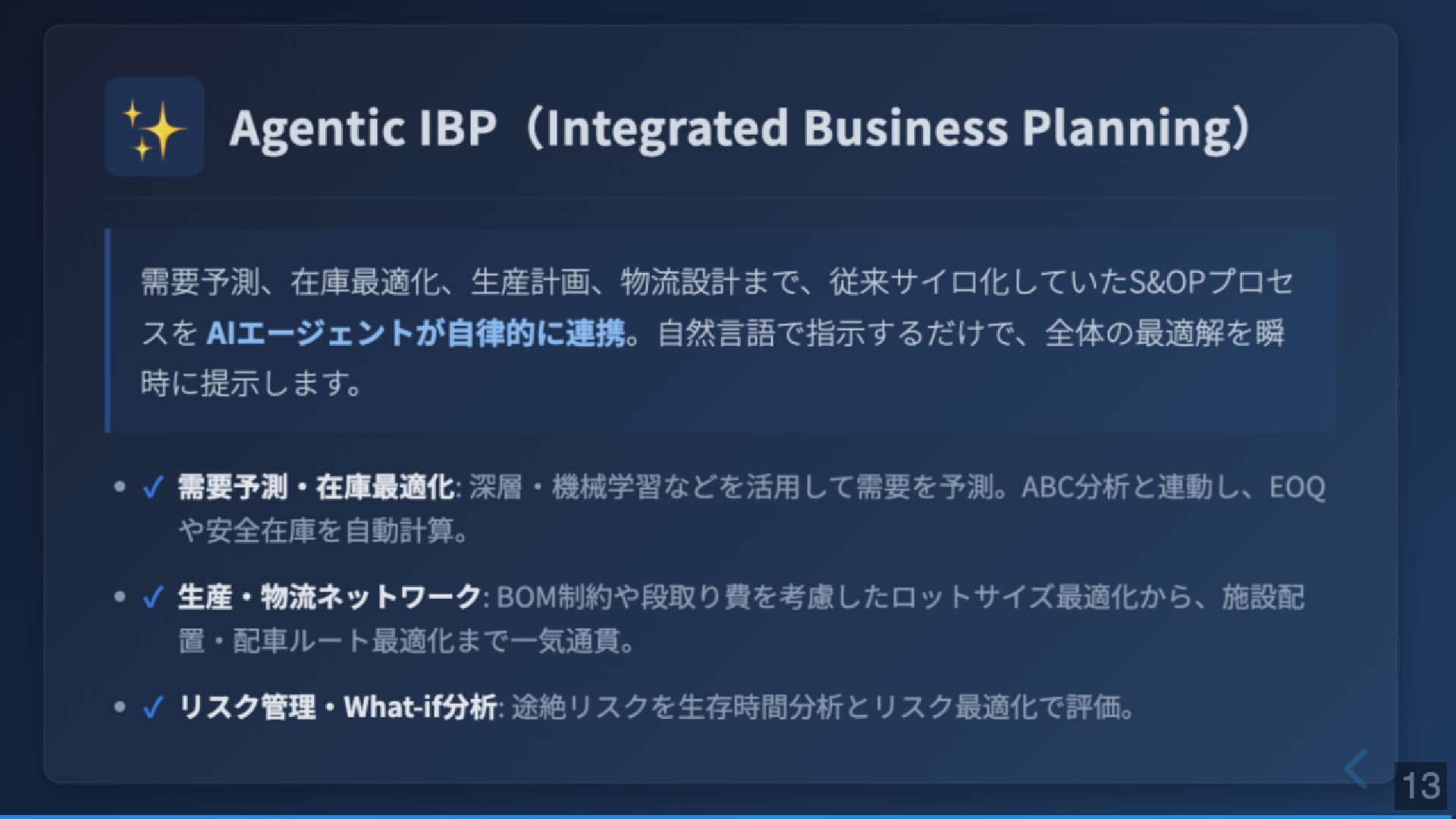Click the bold label 需要予測・在庫最適化

click(315, 487)
